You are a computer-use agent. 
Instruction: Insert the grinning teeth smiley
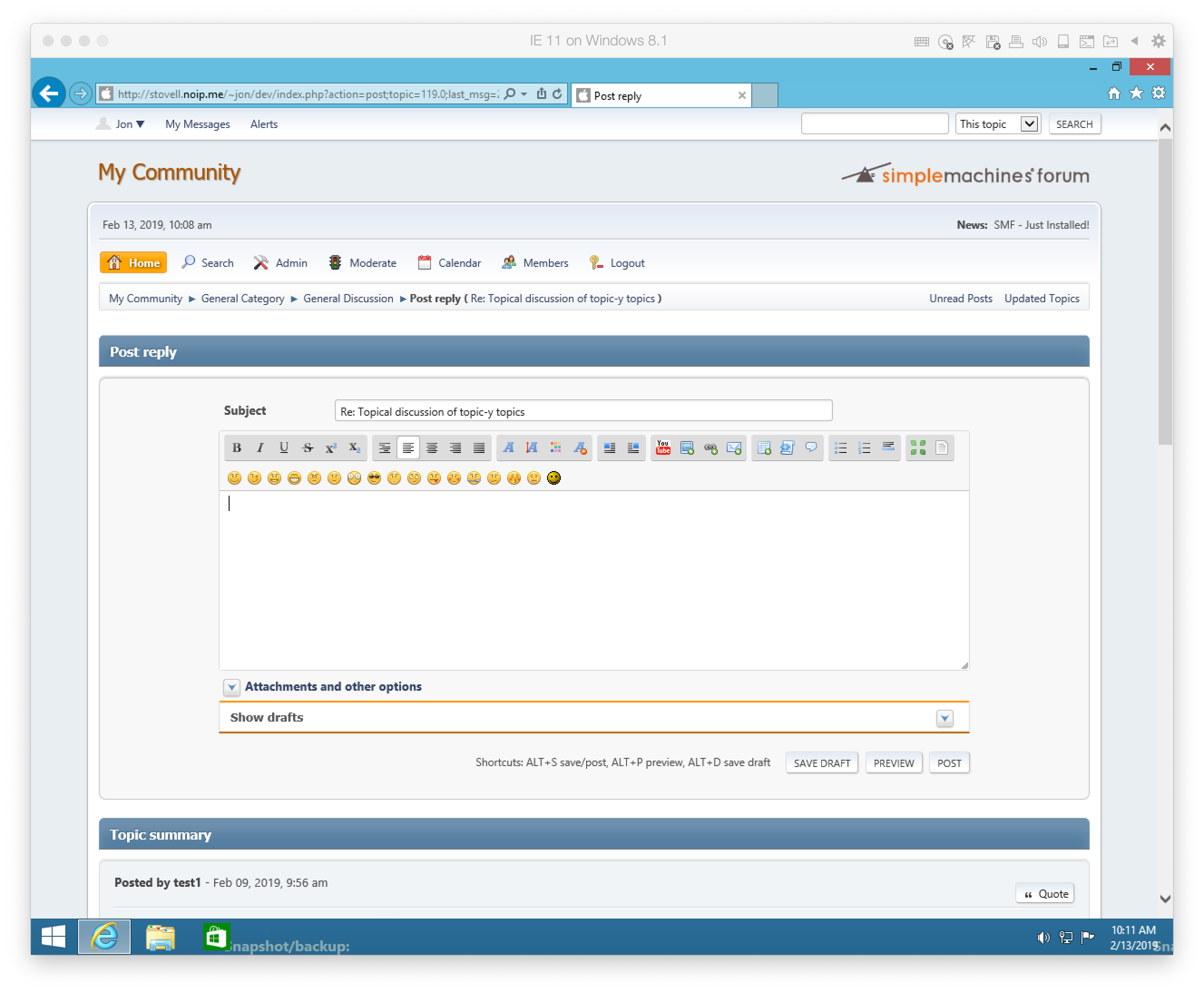(x=294, y=477)
